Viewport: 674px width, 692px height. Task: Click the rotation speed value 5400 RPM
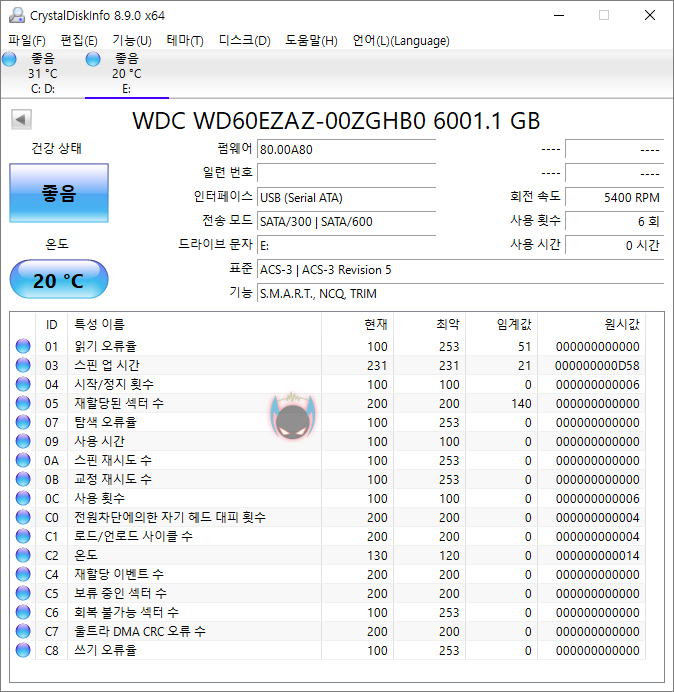point(614,197)
